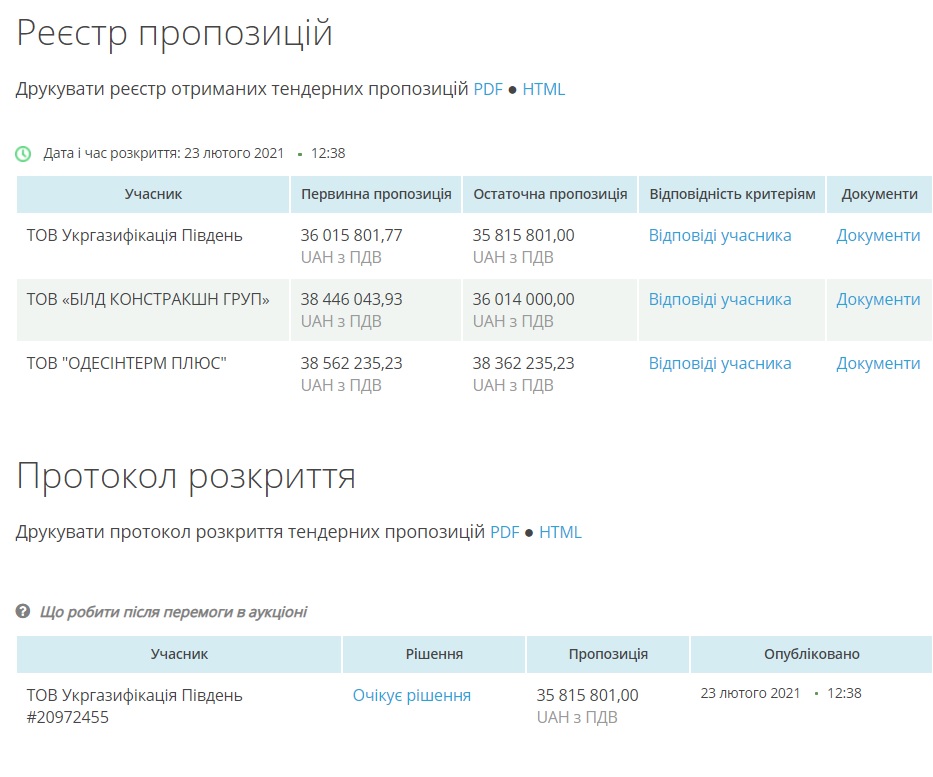The image size is (933, 777).
Task: Click the Первинна пропозиція column header
Action: (376, 194)
